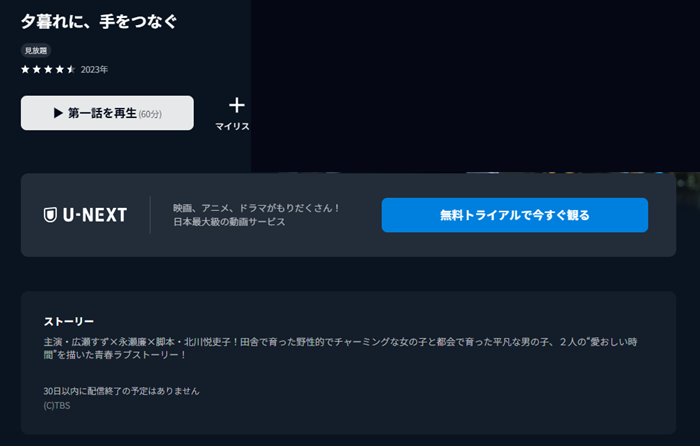Viewport: 700px width, 446px height.
Task: Start free trial with 無料トライアルで今すぐ観る
Action: (514, 215)
